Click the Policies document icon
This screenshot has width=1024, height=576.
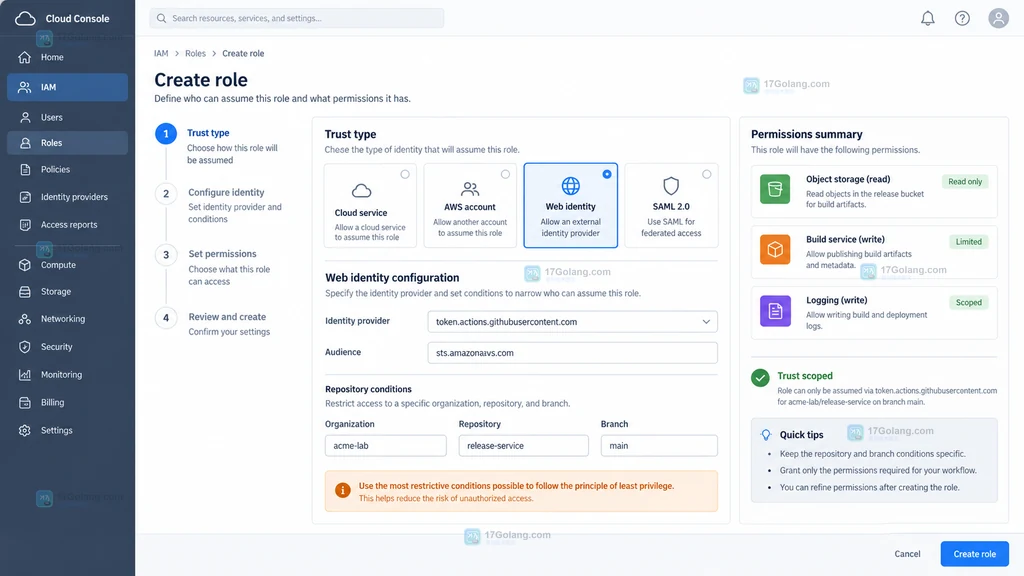pyautogui.click(x=25, y=170)
